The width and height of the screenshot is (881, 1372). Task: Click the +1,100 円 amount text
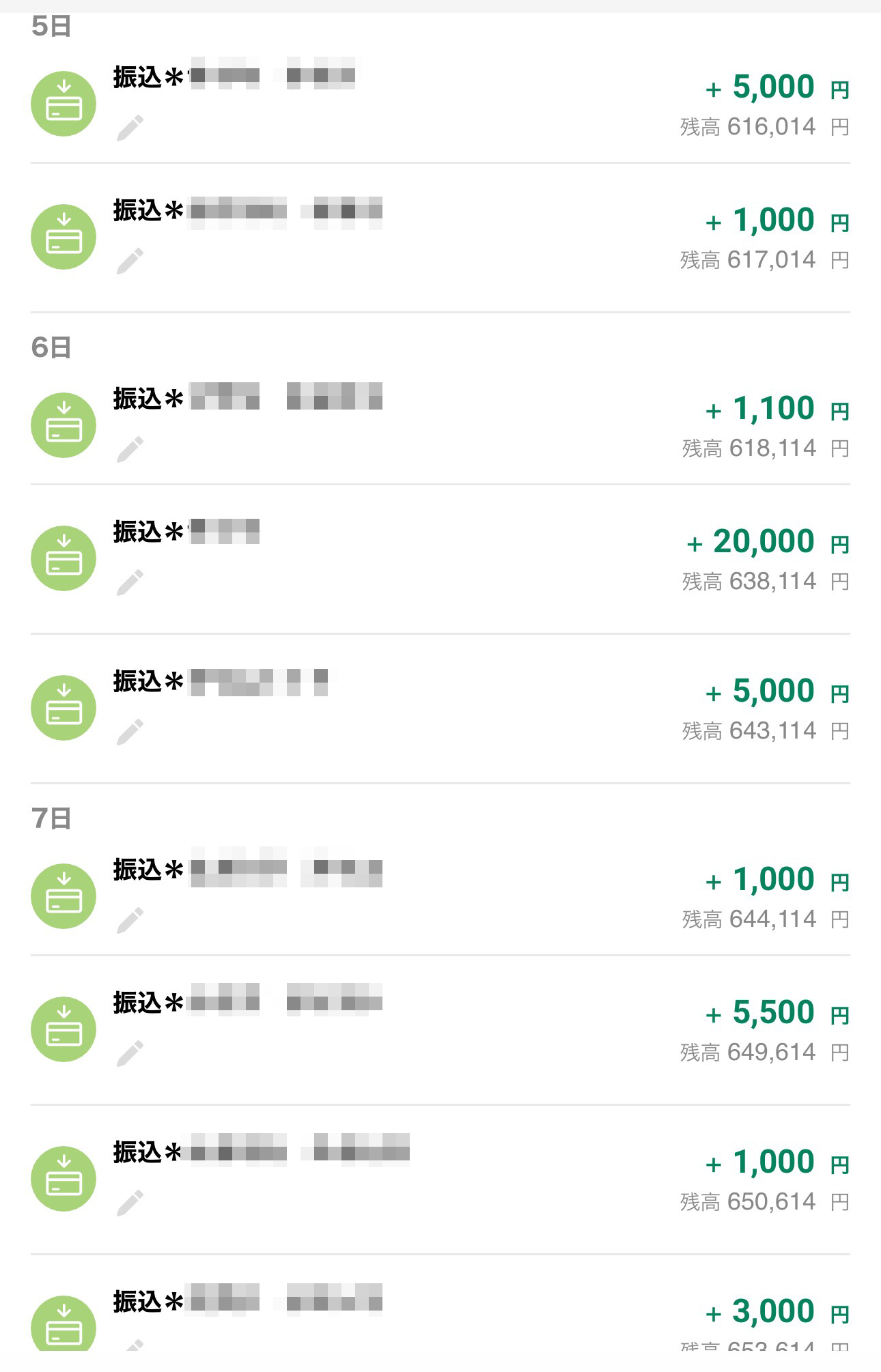pyautogui.click(x=777, y=409)
